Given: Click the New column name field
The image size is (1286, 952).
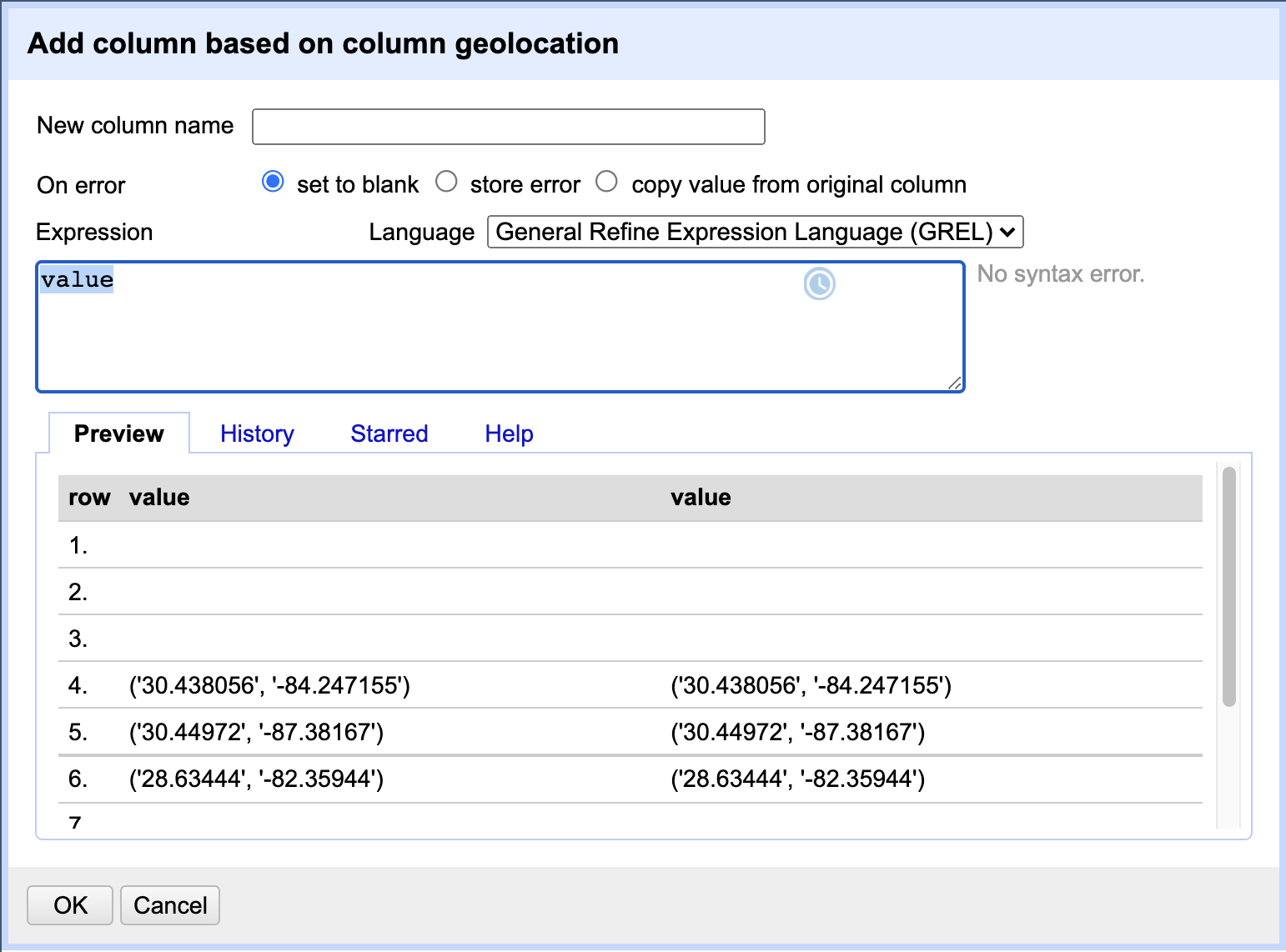Looking at the screenshot, I should (508, 126).
